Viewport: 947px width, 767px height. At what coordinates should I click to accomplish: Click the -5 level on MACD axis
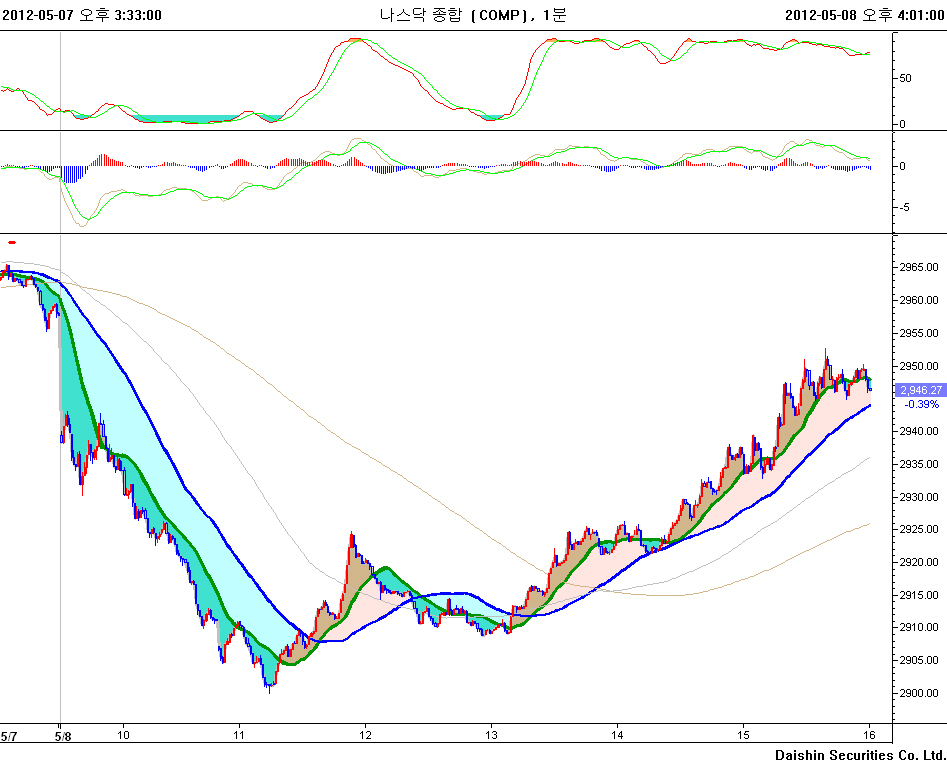pos(904,207)
